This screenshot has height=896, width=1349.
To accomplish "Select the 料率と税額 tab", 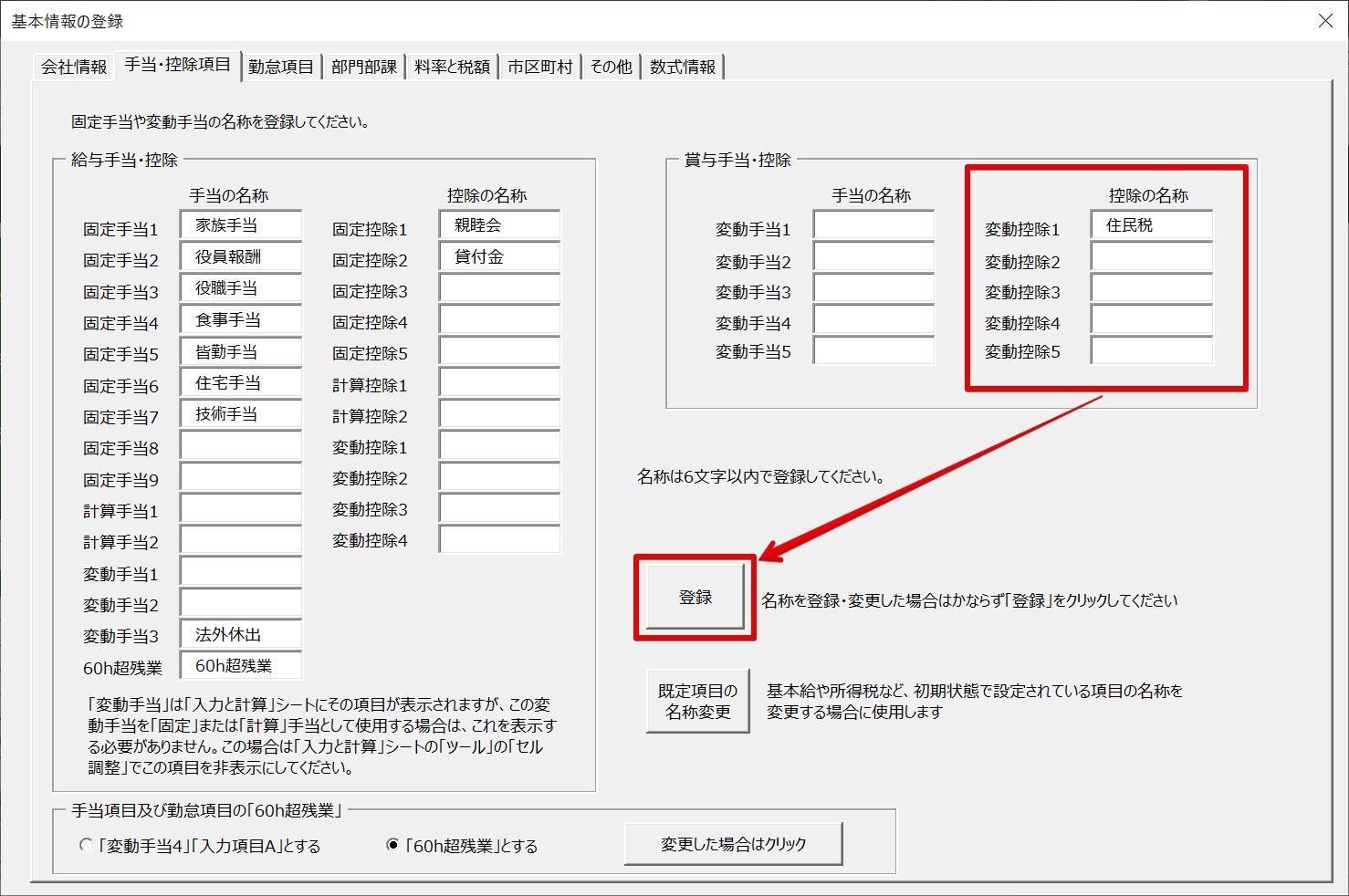I will [x=452, y=67].
